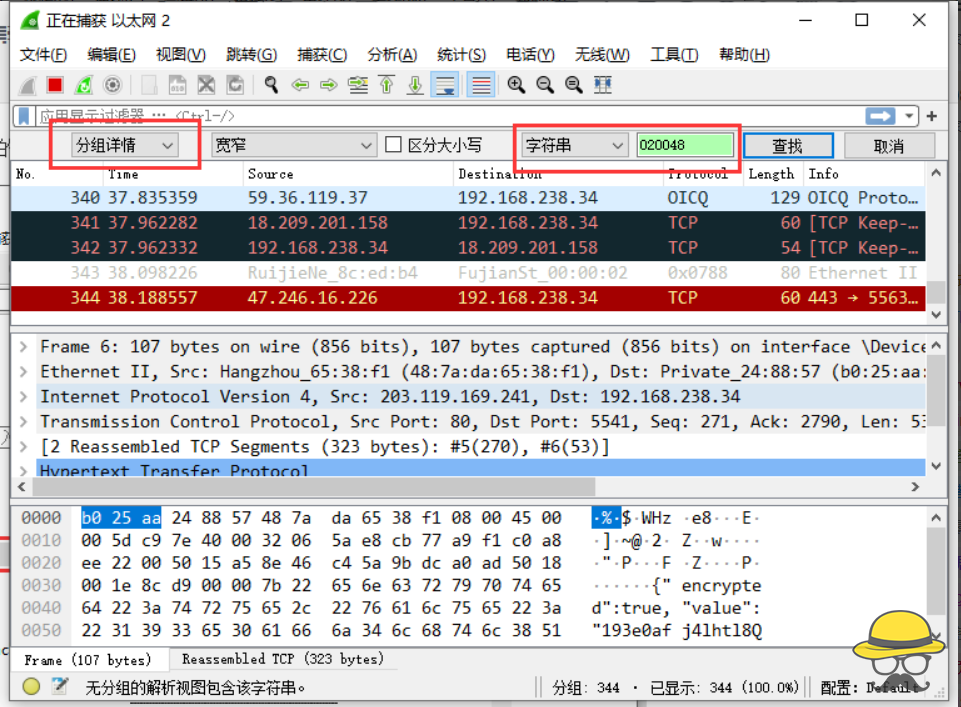Stop the running packet capture
The image size is (961, 707).
tap(55, 86)
